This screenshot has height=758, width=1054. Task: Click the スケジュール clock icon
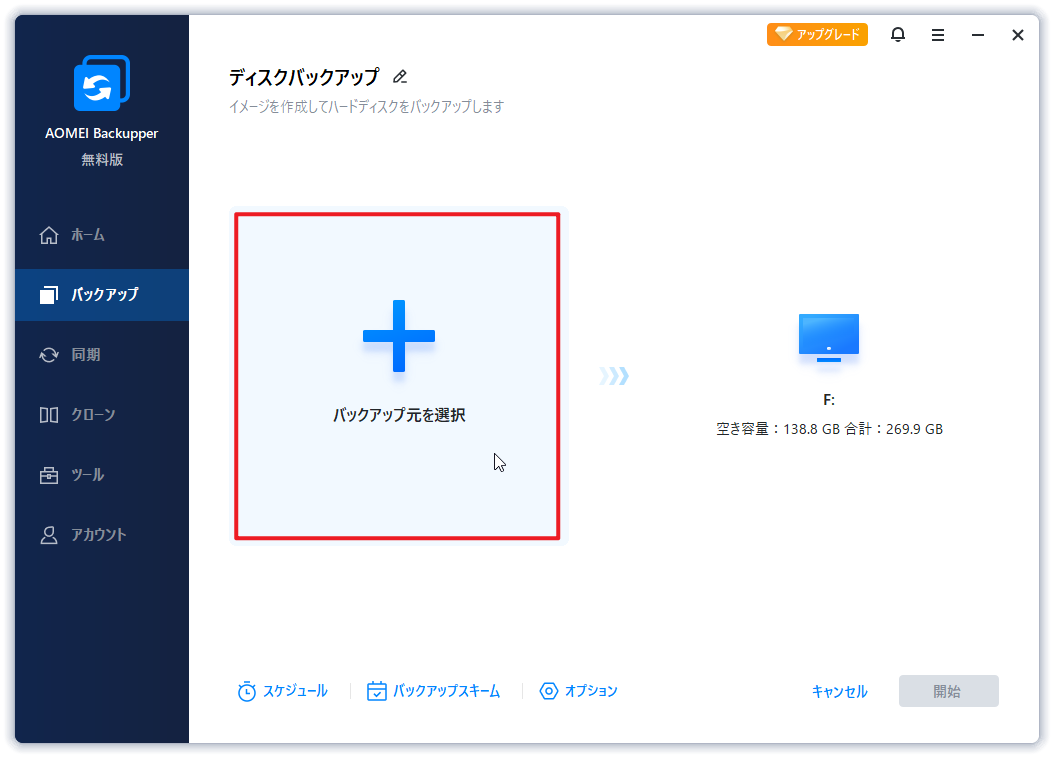(247, 691)
